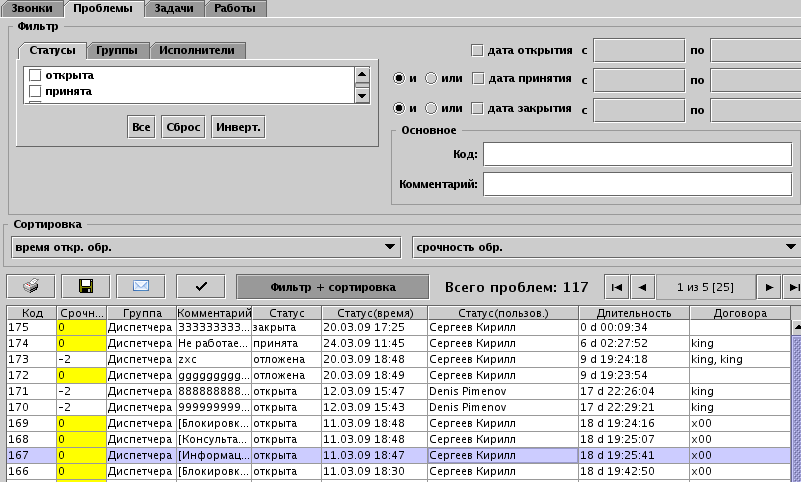801x482 pixels.
Task: Open the 'Исполнители' filter tab
Action: (x=197, y=50)
